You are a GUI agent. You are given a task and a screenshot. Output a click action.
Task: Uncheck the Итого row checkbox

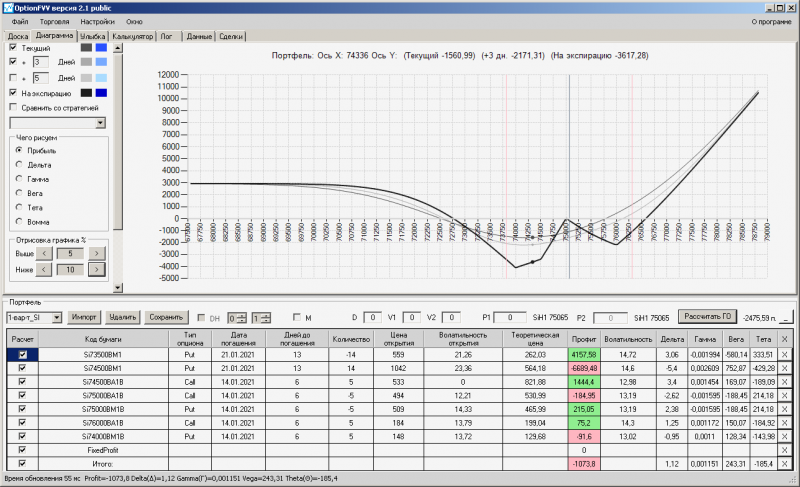[x=22, y=464]
